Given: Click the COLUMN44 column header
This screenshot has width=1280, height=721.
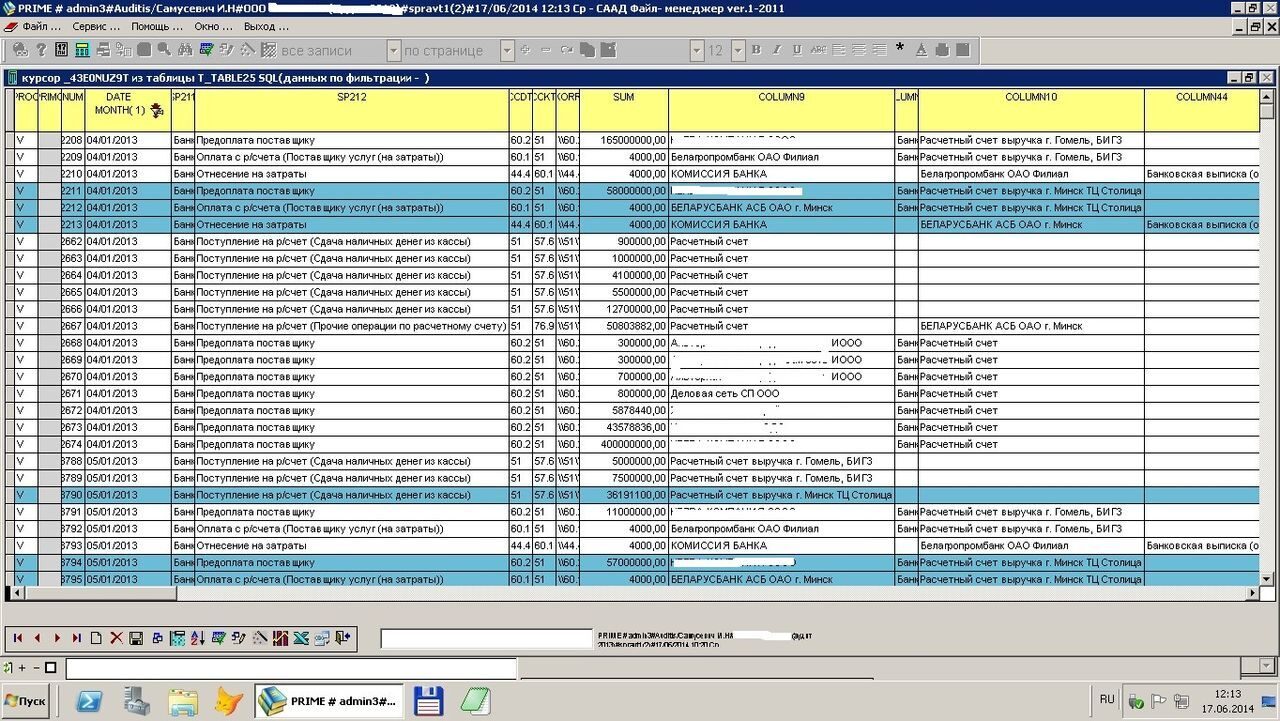Looking at the screenshot, I should pos(1202,110).
